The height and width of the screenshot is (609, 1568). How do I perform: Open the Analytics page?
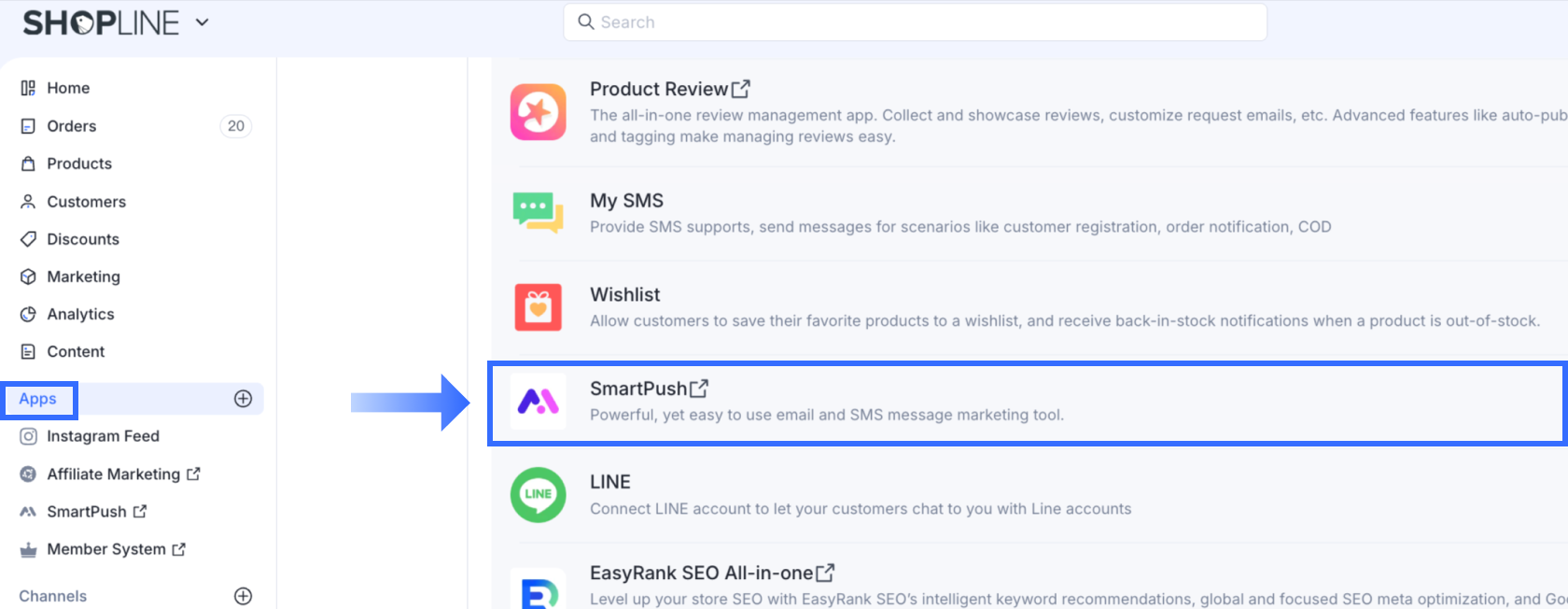point(80,315)
